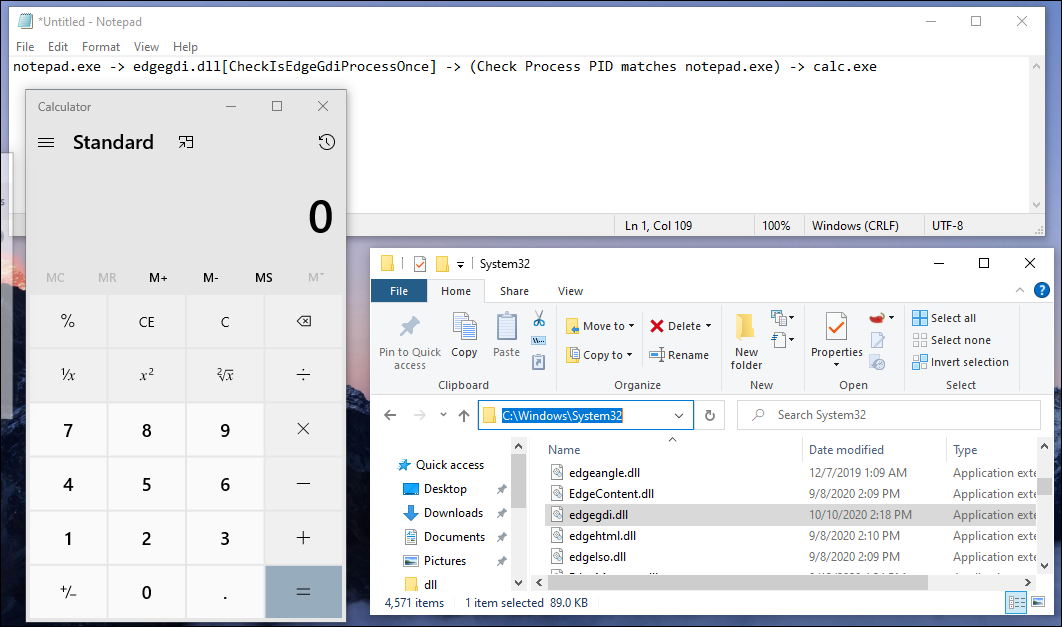Click the MS memory store button

coord(263,278)
